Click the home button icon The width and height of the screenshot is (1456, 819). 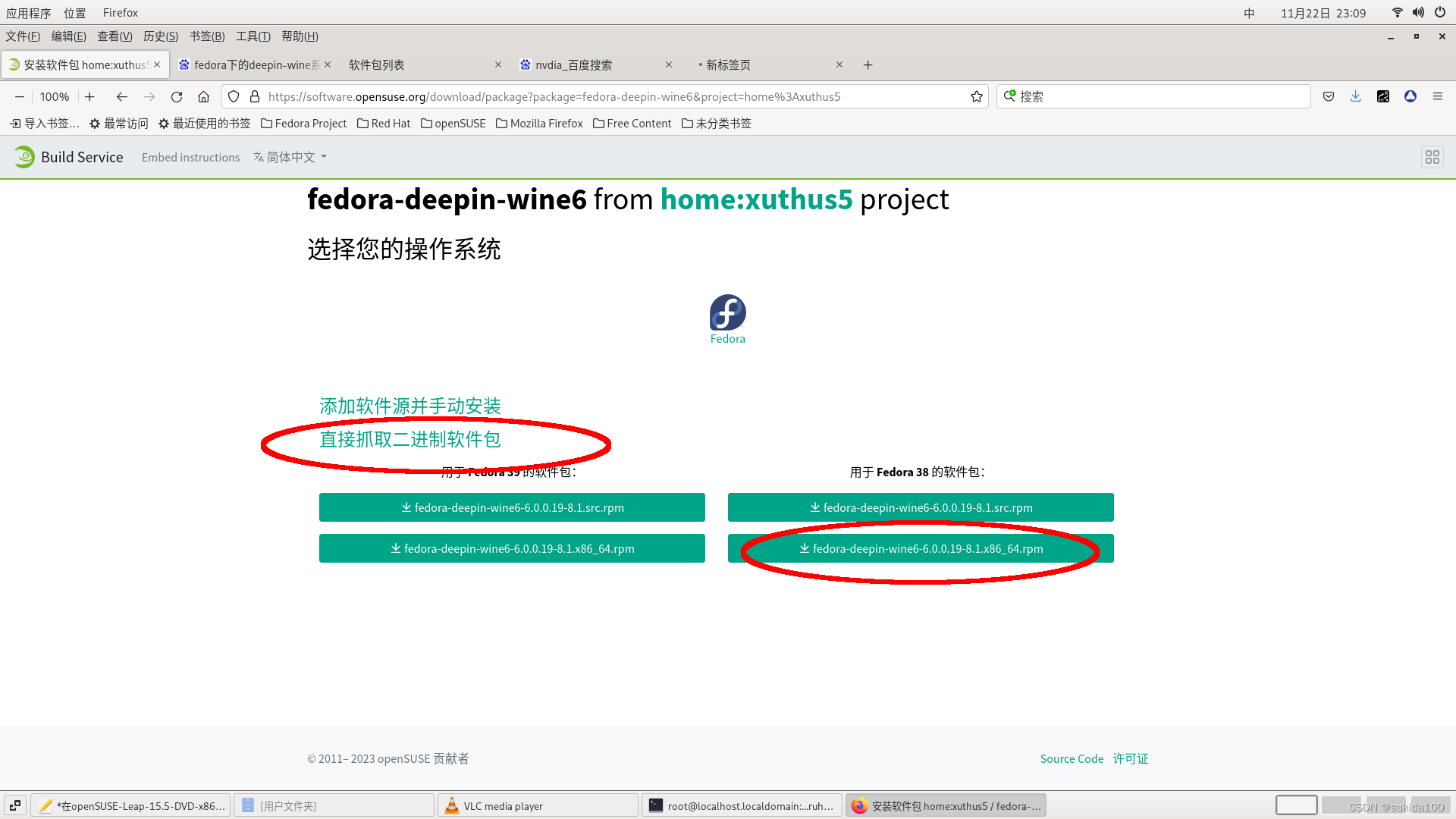[x=203, y=97]
